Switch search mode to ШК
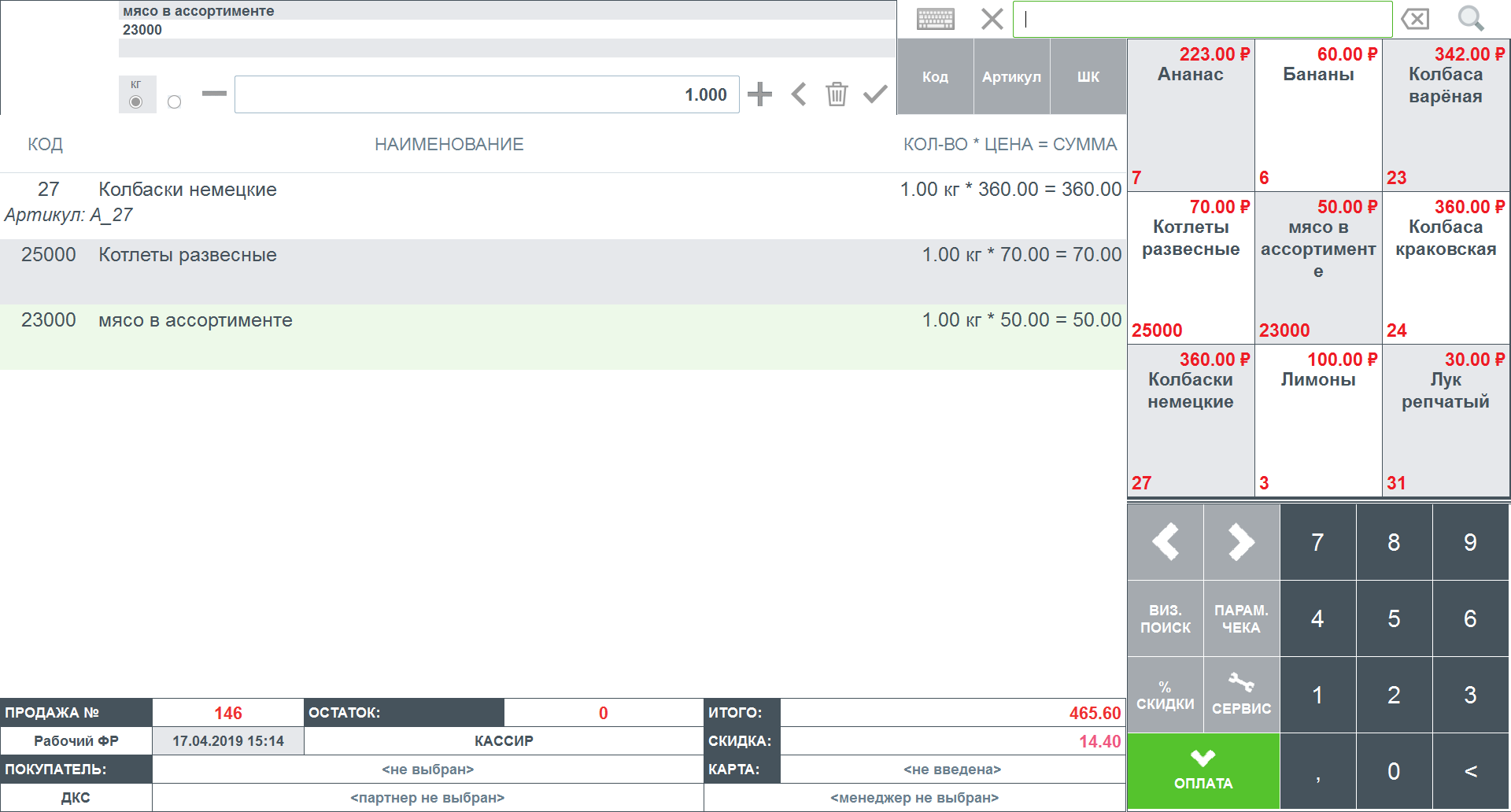This screenshot has height=812, width=1511. click(1088, 76)
